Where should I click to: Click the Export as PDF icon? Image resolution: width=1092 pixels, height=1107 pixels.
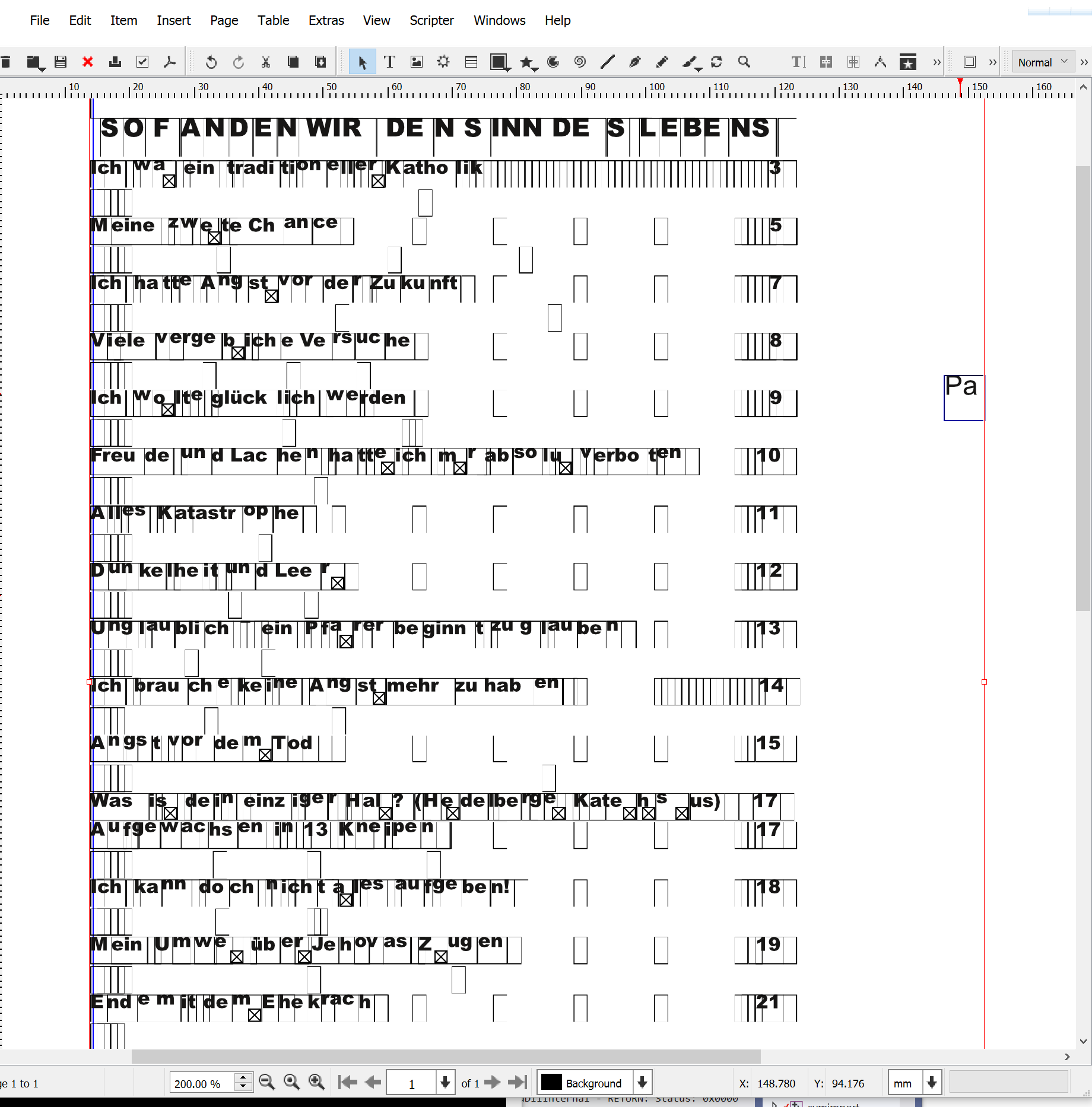(170, 62)
